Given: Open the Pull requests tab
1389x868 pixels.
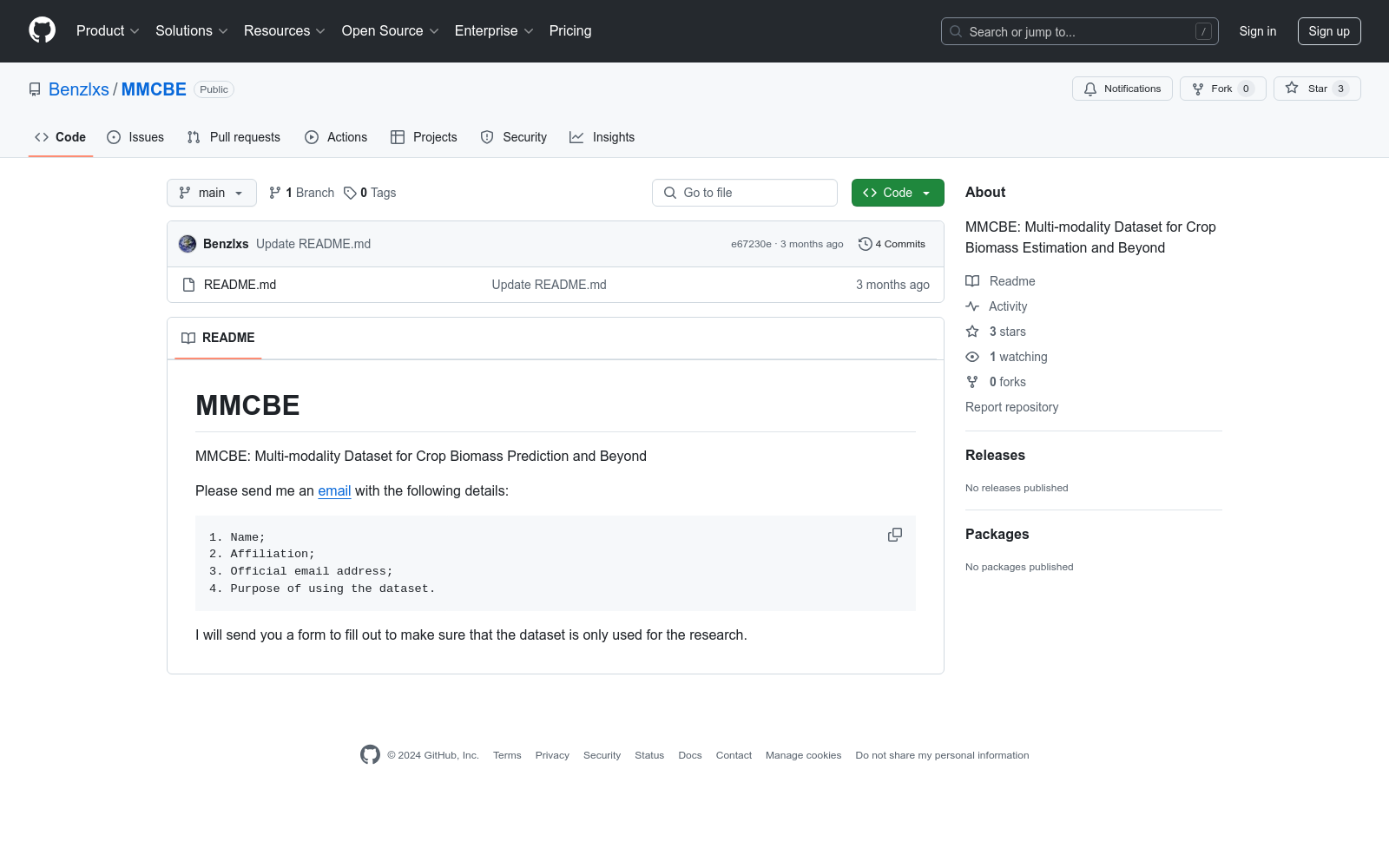Looking at the screenshot, I should click(234, 137).
